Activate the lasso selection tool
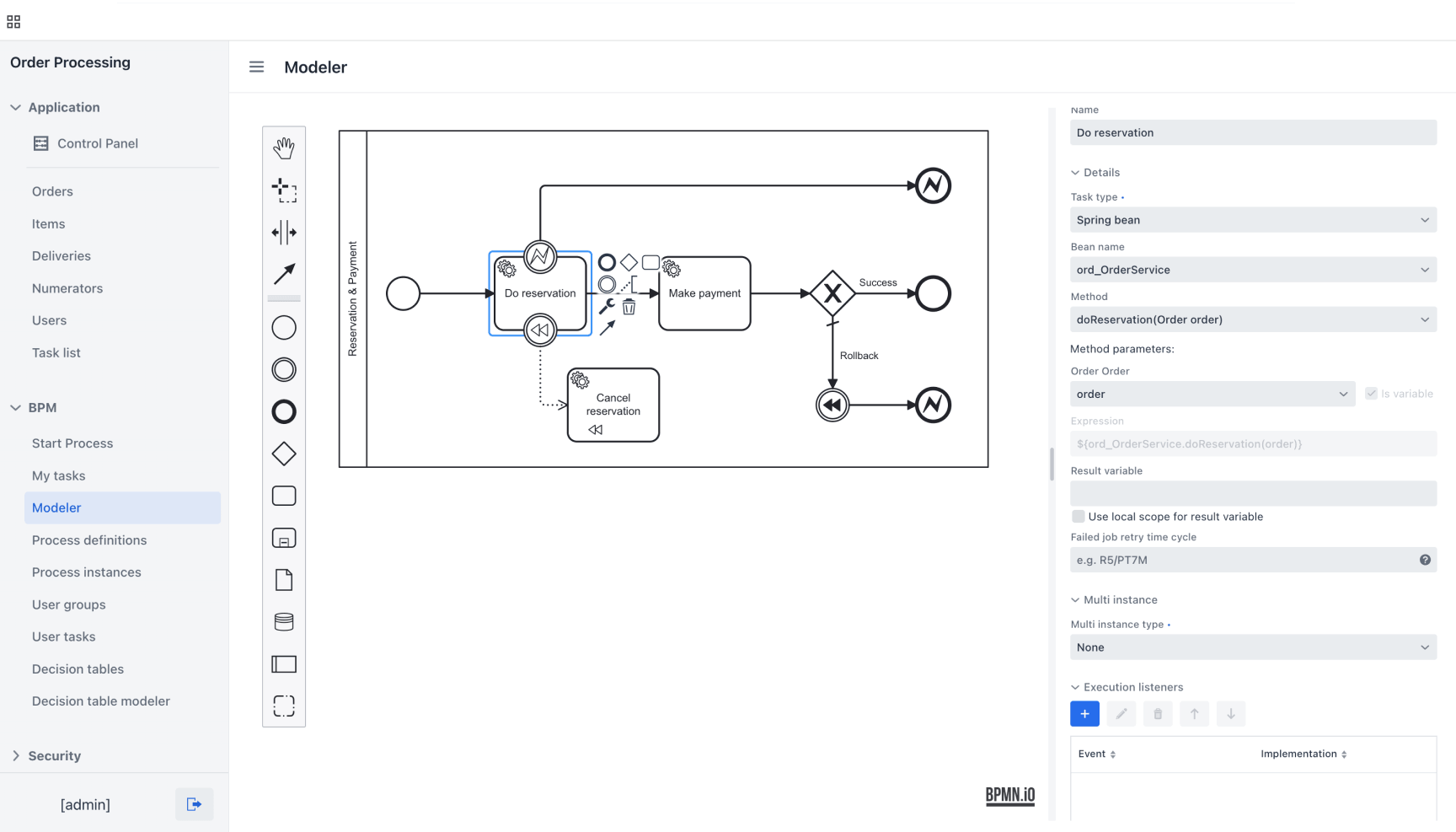 (284, 190)
